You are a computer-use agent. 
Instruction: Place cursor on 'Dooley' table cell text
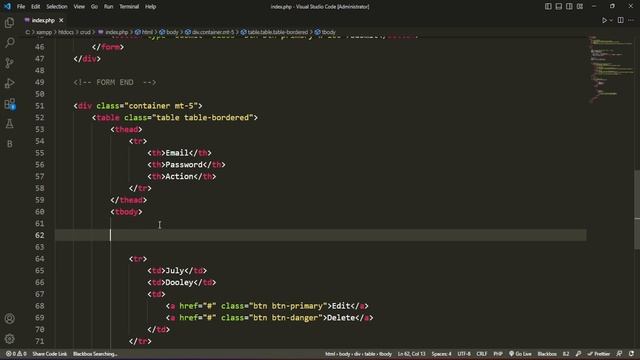(x=179, y=282)
